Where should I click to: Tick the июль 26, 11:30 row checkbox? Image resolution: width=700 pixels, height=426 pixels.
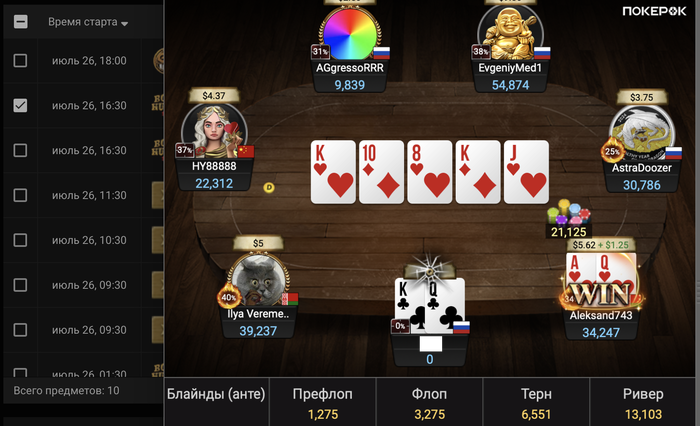(x=20, y=195)
